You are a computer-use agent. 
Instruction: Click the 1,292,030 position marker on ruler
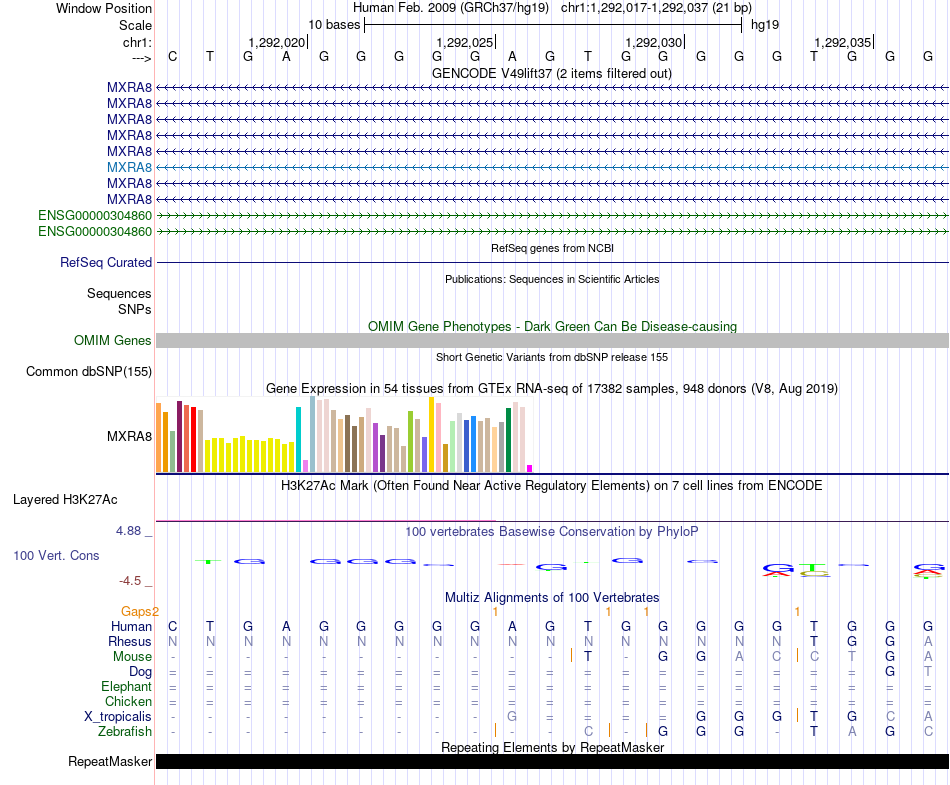(x=654, y=42)
